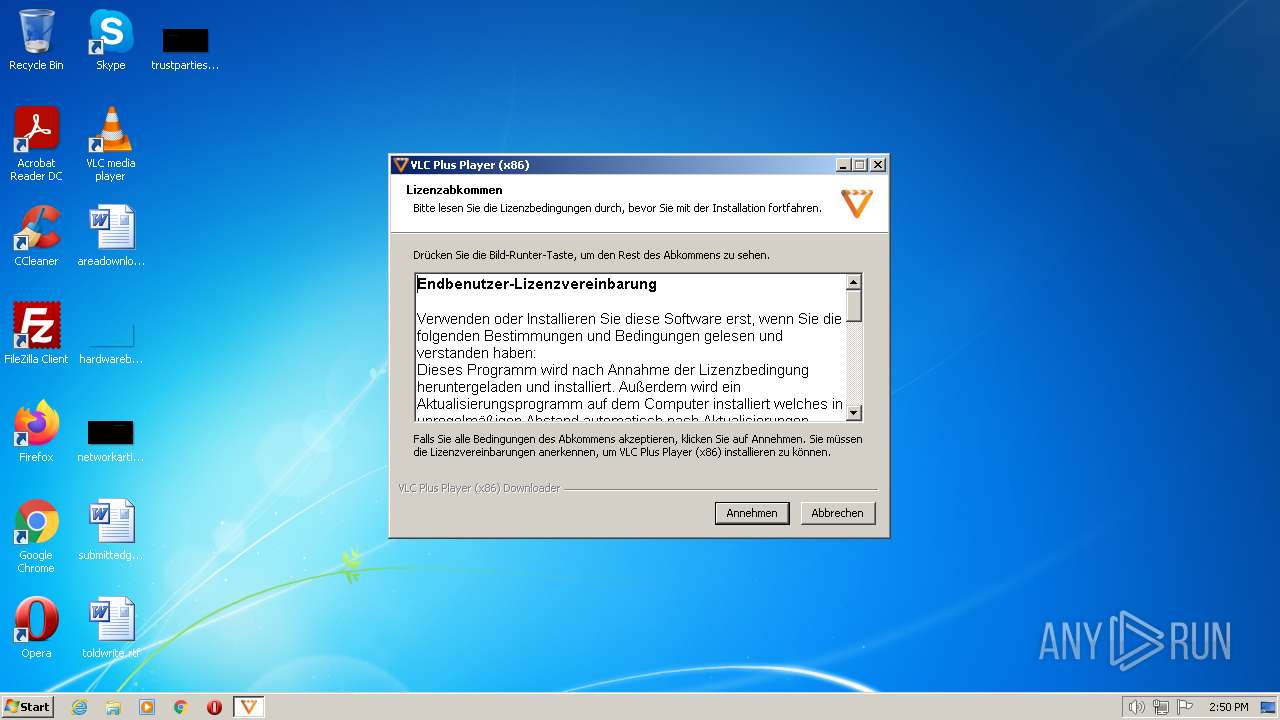The image size is (1280, 720).
Task: Launch CCleaner from the desktop
Action: 36,236
